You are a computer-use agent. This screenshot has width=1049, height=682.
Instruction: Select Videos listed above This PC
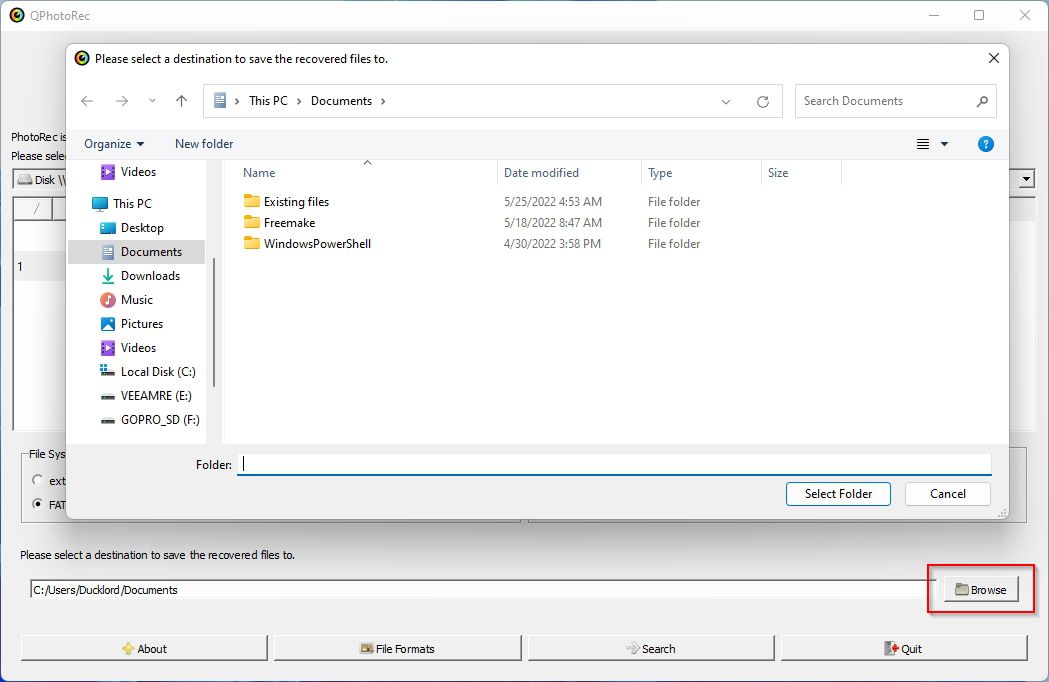(128, 172)
